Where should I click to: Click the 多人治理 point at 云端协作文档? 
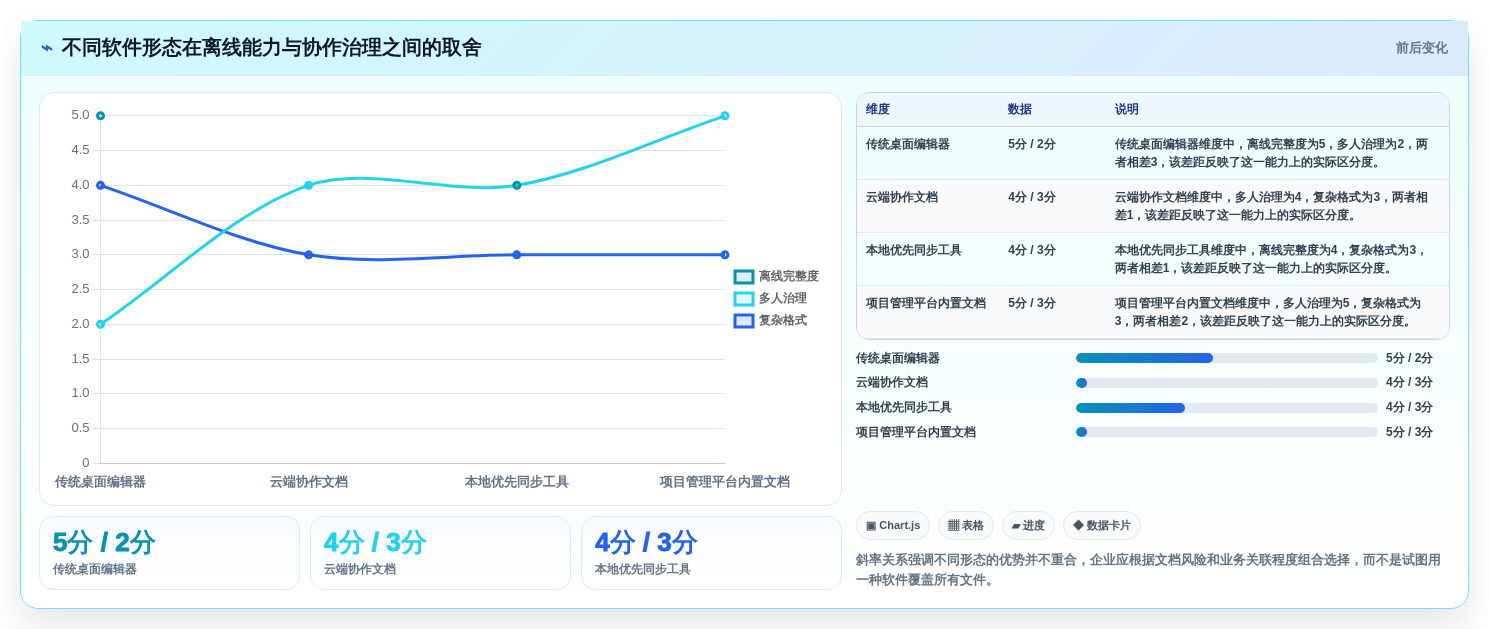(x=308, y=185)
